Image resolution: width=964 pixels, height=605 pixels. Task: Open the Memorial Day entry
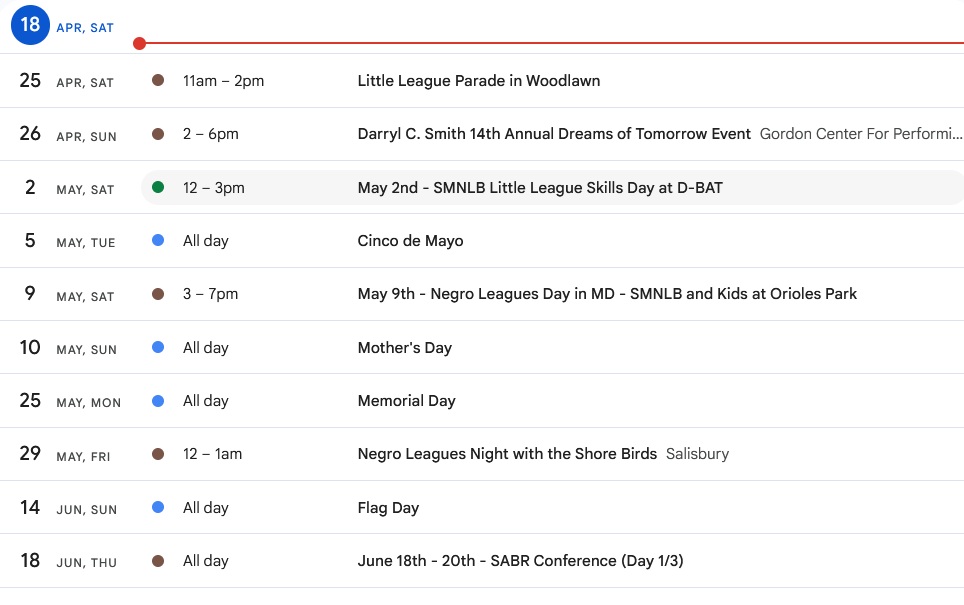click(x=406, y=401)
